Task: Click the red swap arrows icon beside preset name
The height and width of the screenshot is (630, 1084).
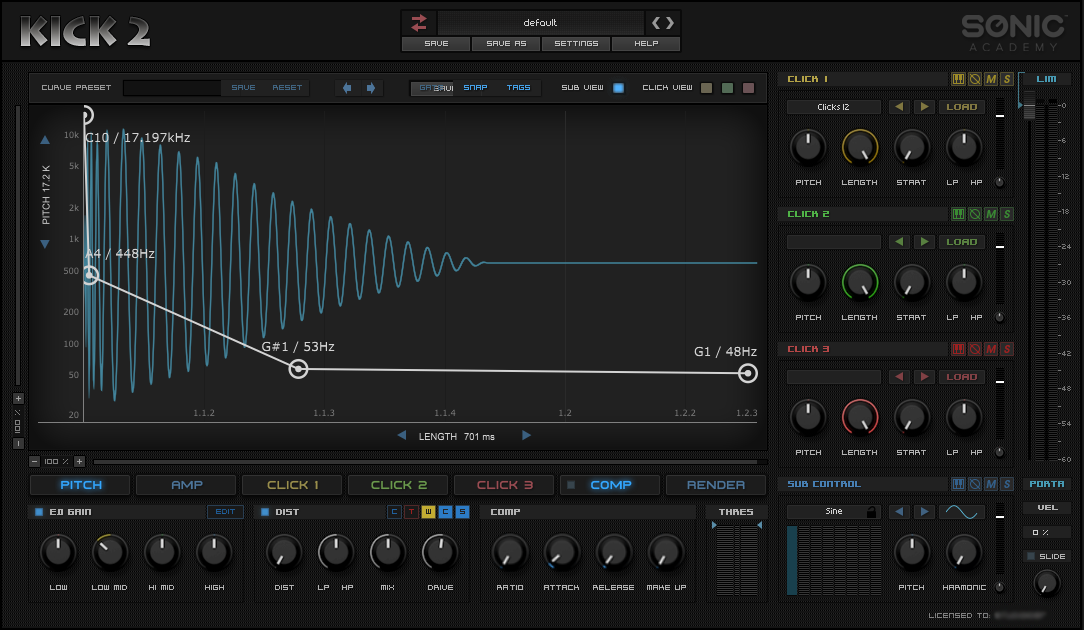Action: click(x=419, y=23)
